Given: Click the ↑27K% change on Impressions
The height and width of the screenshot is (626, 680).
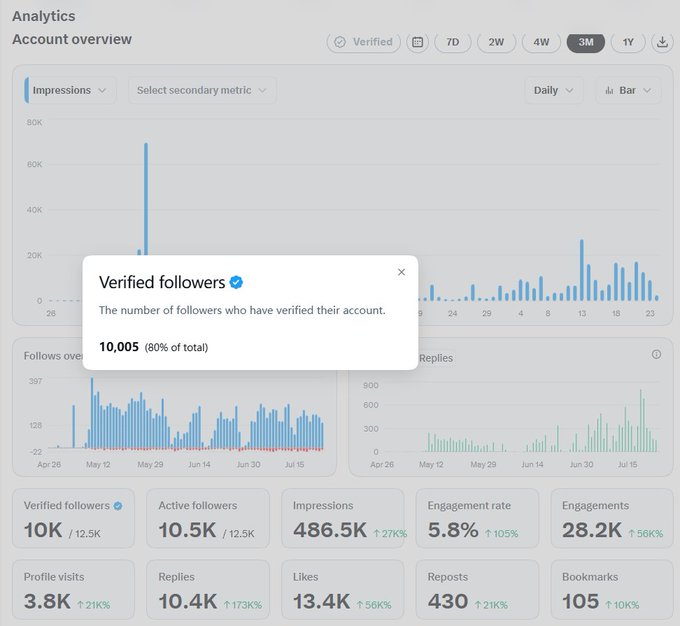Looking at the screenshot, I should tap(390, 534).
